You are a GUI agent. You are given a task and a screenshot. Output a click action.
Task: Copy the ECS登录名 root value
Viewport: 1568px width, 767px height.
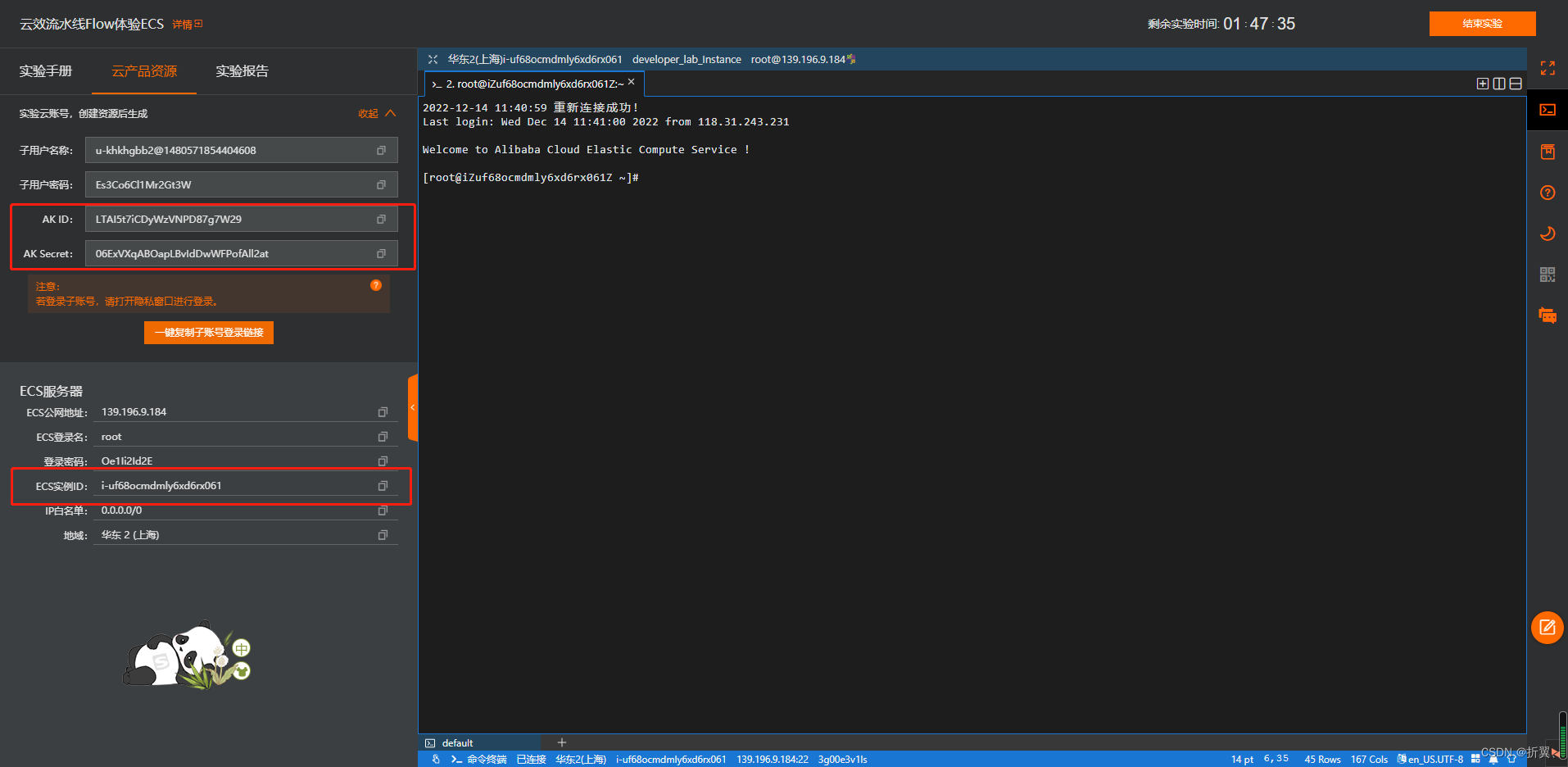(x=383, y=437)
